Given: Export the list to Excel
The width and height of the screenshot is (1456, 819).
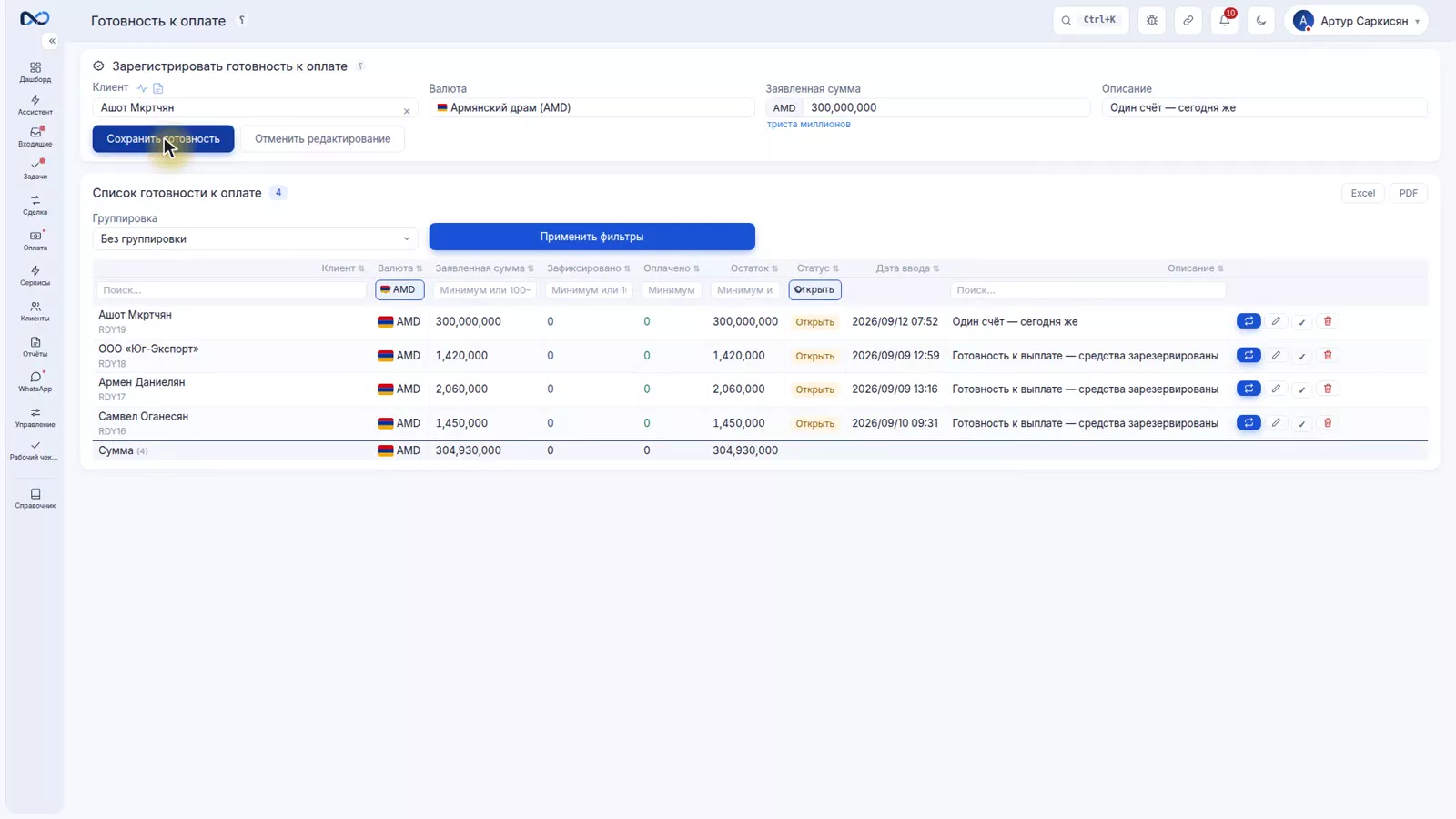Looking at the screenshot, I should 1362,193.
